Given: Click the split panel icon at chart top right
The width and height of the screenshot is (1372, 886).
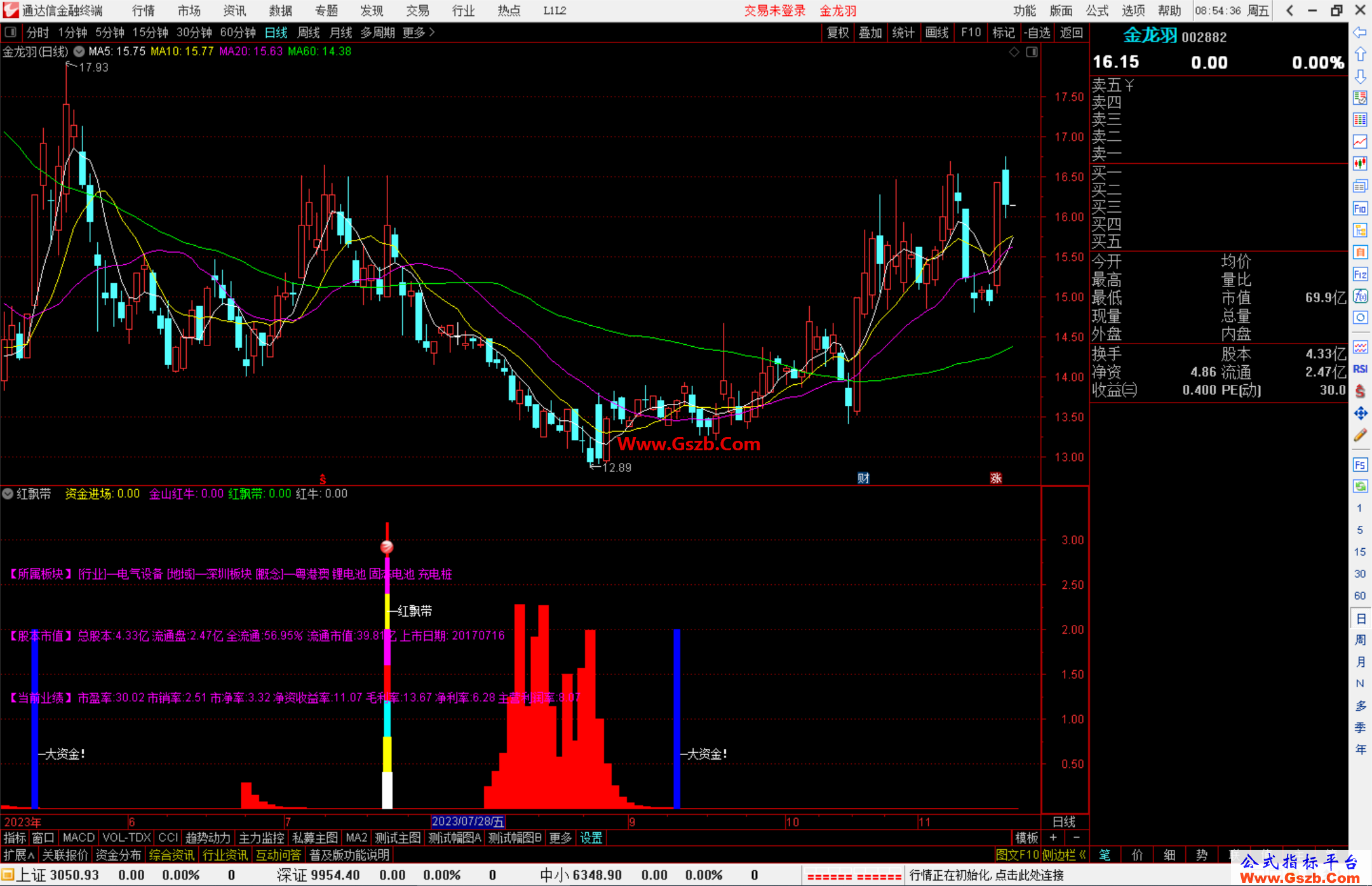Looking at the screenshot, I should coord(1032,52).
